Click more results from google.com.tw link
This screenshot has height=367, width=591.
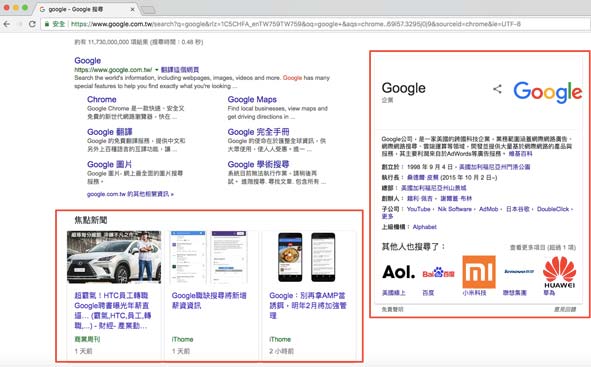(130, 194)
